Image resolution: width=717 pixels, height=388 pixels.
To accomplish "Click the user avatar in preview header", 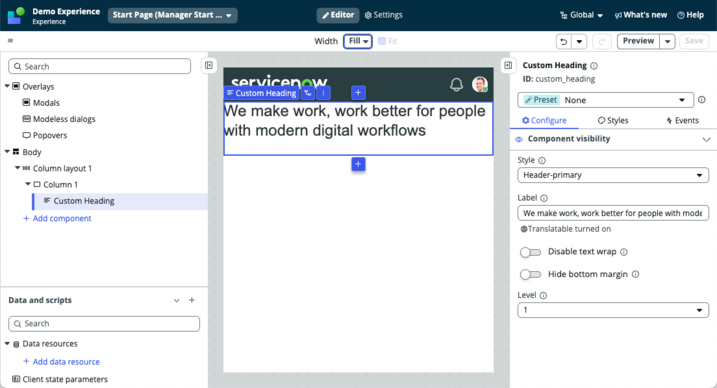I will (x=480, y=84).
